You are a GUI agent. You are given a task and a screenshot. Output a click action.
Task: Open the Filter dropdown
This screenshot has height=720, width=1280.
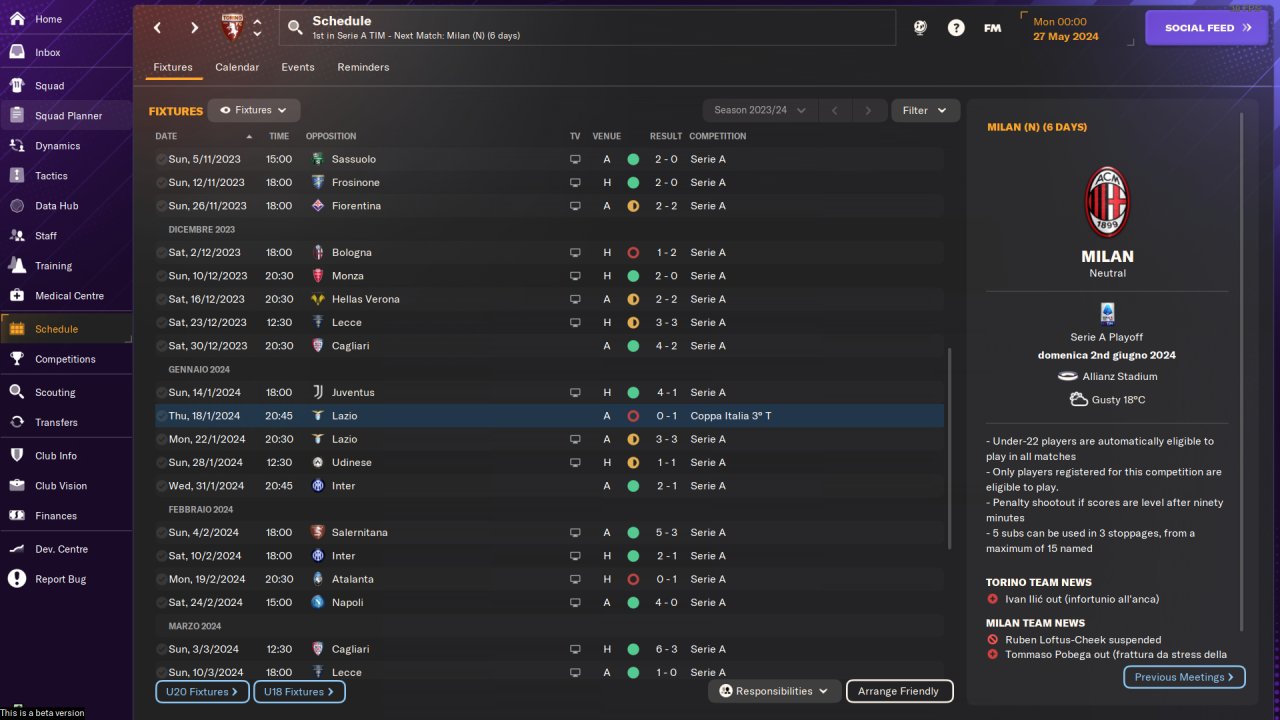pyautogui.click(x=925, y=110)
